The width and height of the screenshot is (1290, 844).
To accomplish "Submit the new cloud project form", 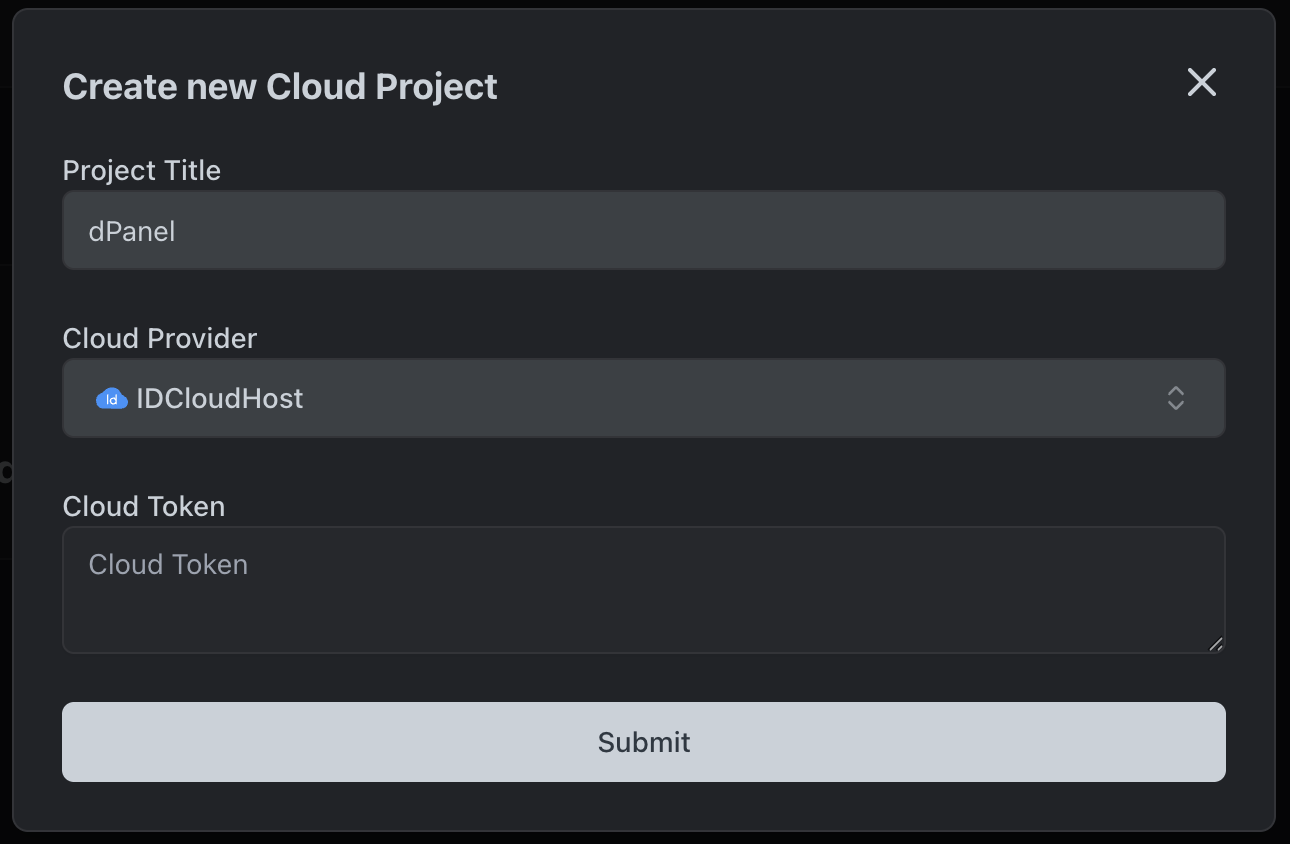I will [x=643, y=742].
